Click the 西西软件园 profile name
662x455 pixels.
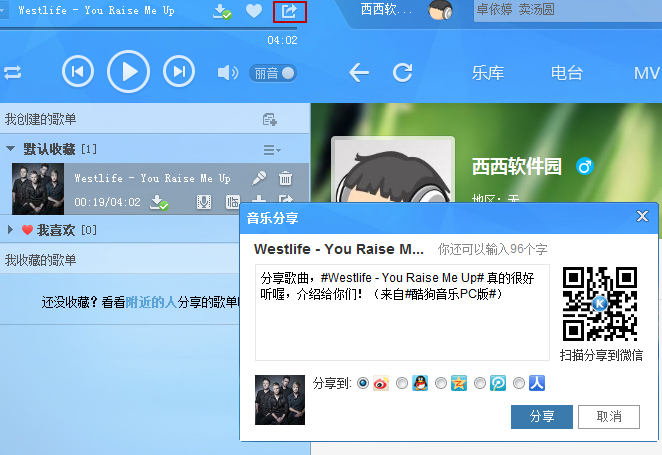pyautogui.click(x=517, y=166)
